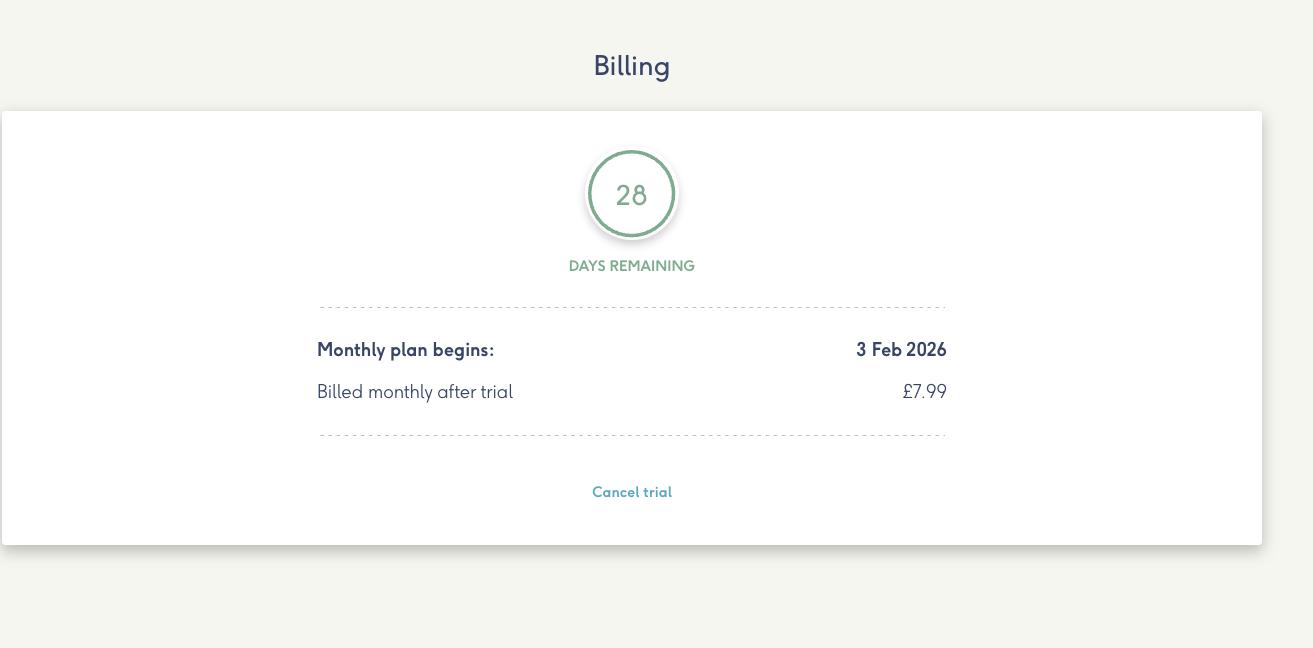This screenshot has width=1313, height=648.
Task: Click the green ring of the countdown circle
Action: tap(590, 195)
